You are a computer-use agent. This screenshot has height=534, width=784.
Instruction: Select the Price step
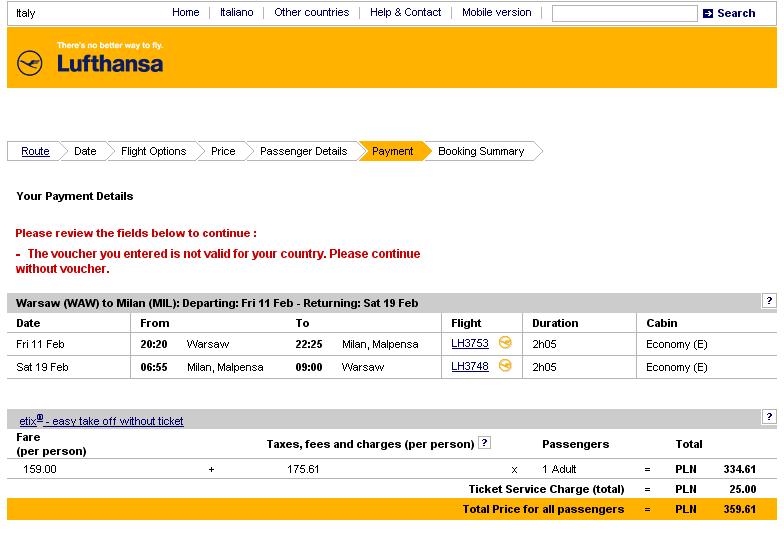click(x=223, y=151)
